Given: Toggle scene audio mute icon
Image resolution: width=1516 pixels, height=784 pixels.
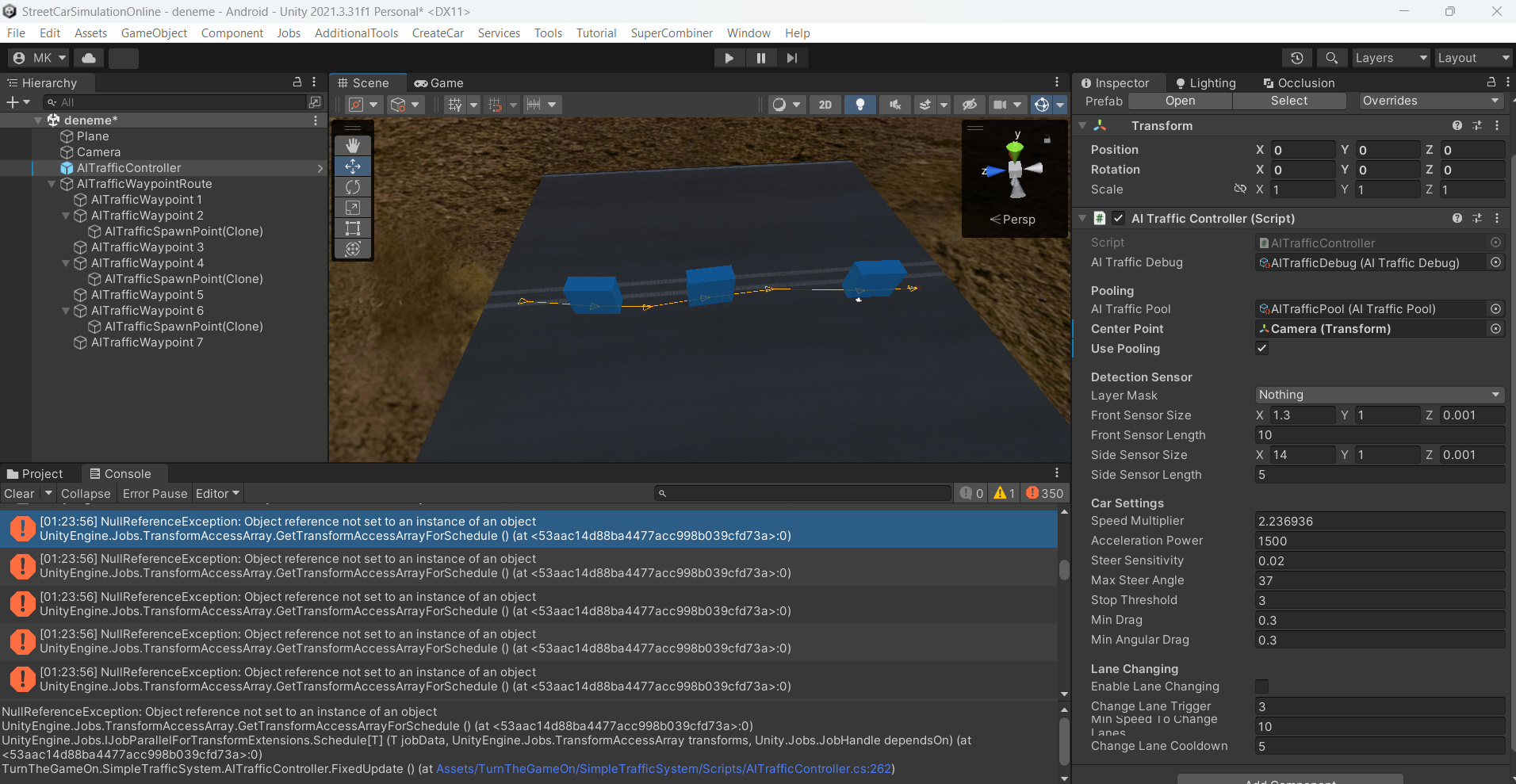Looking at the screenshot, I should (x=894, y=104).
